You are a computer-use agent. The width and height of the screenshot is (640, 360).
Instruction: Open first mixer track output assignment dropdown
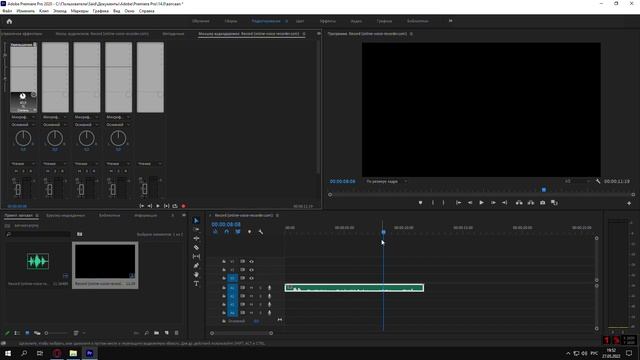tap(23, 124)
